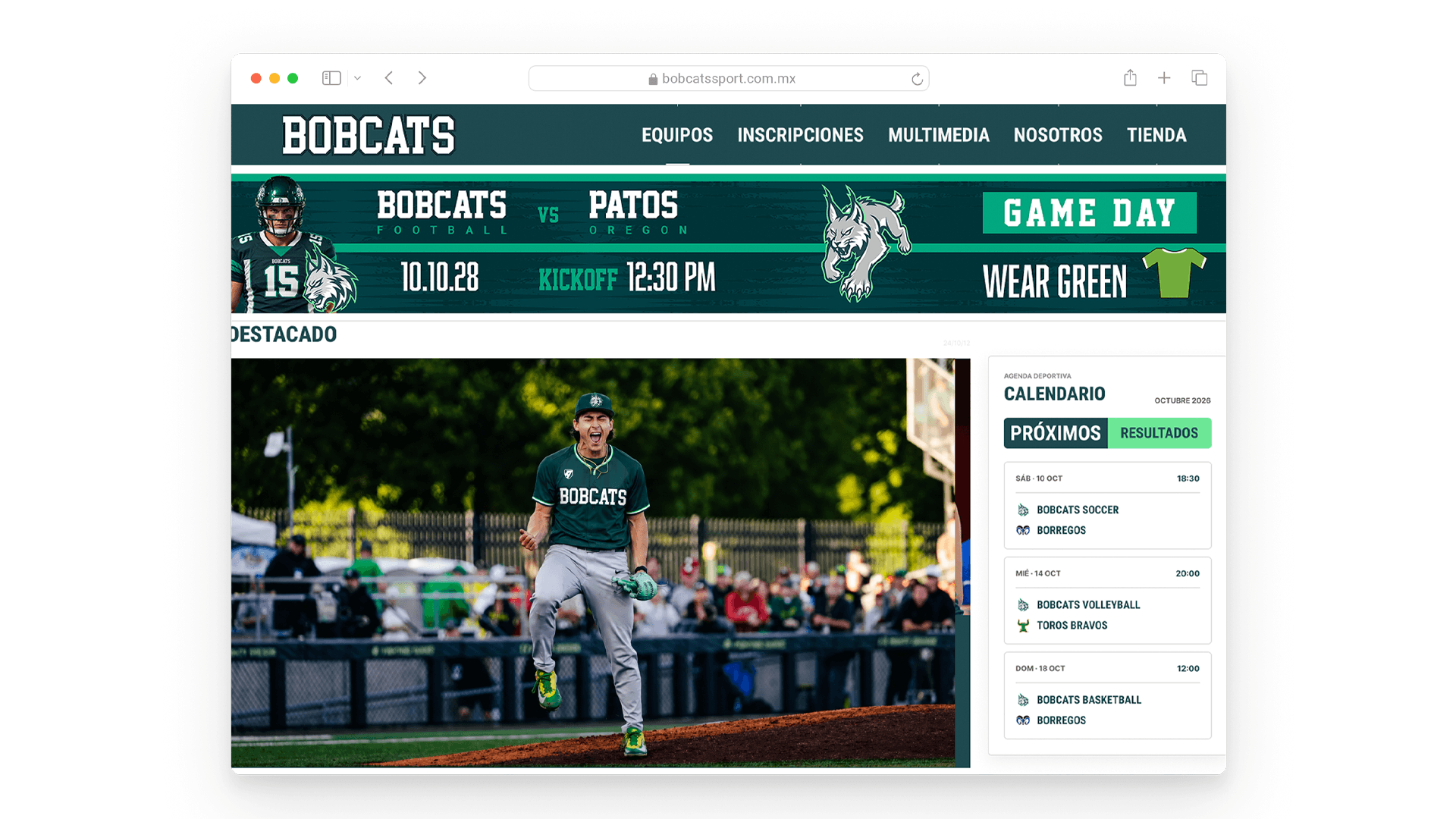
Task: Click the lock icon in the address bar
Action: pos(653,79)
